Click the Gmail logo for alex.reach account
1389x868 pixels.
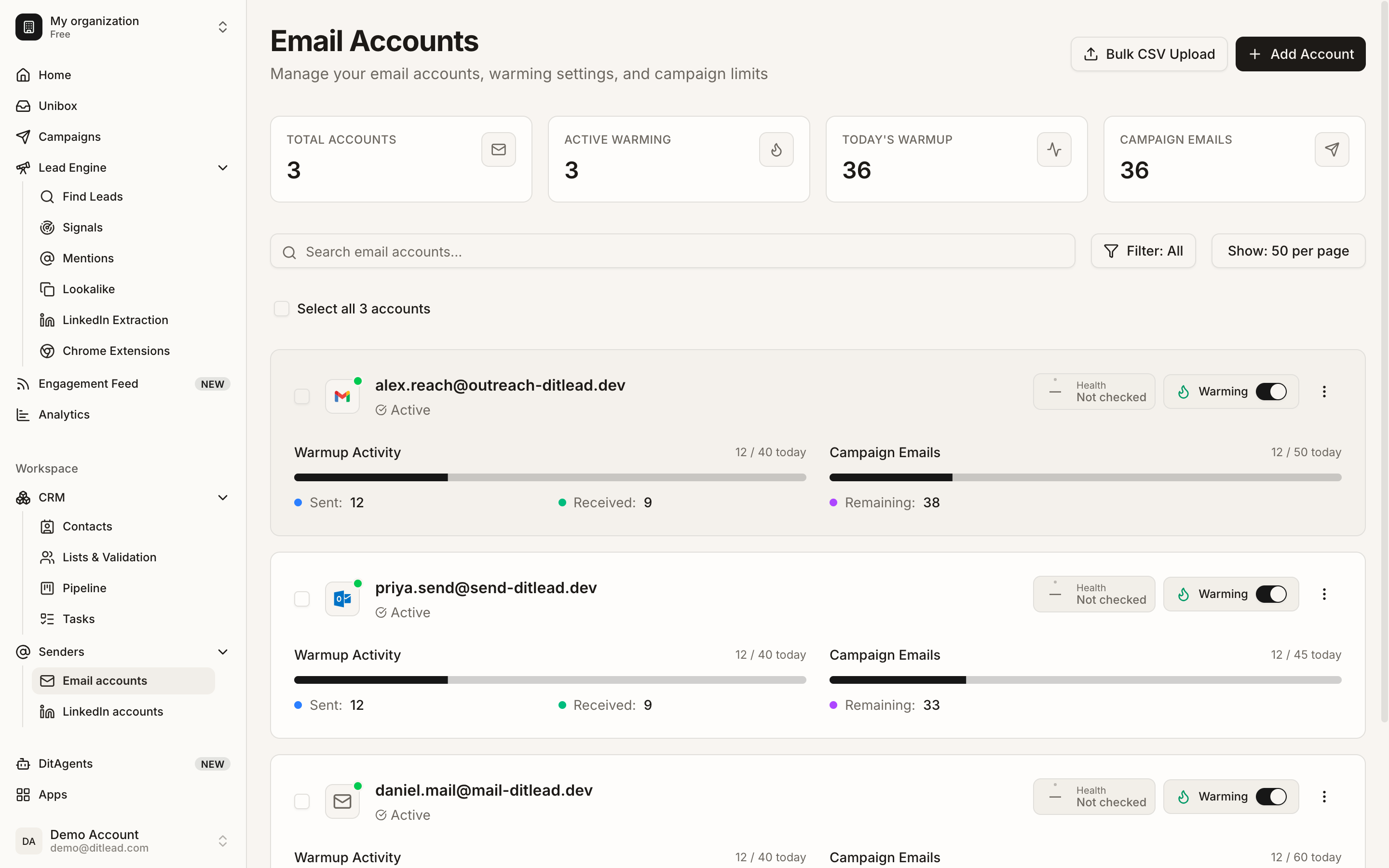(x=342, y=396)
